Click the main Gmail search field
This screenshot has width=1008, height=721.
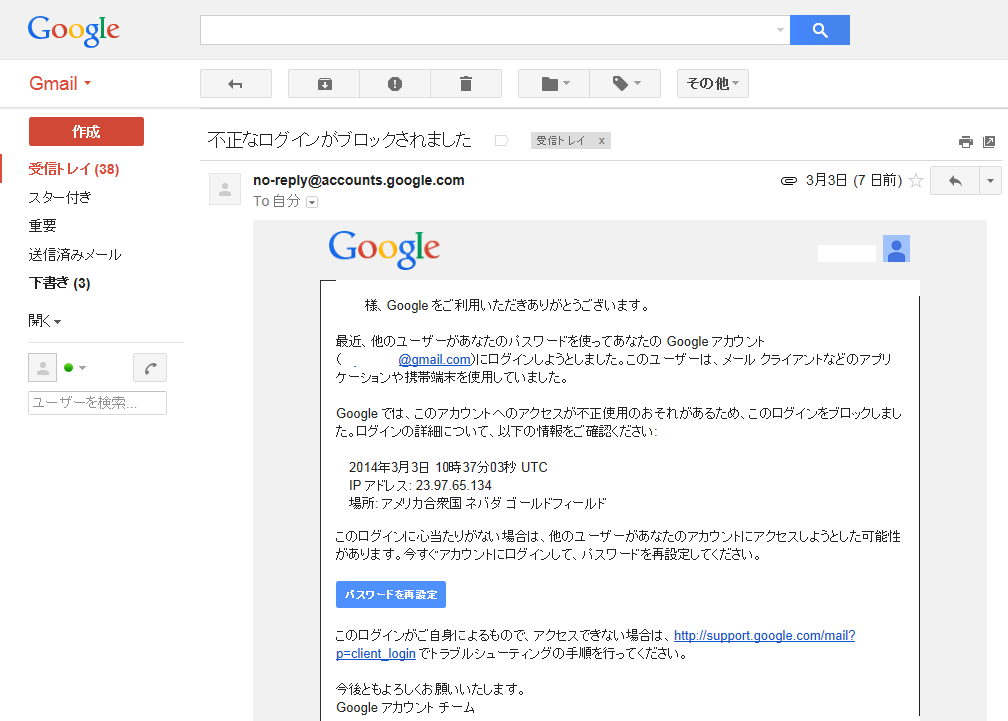(486, 30)
